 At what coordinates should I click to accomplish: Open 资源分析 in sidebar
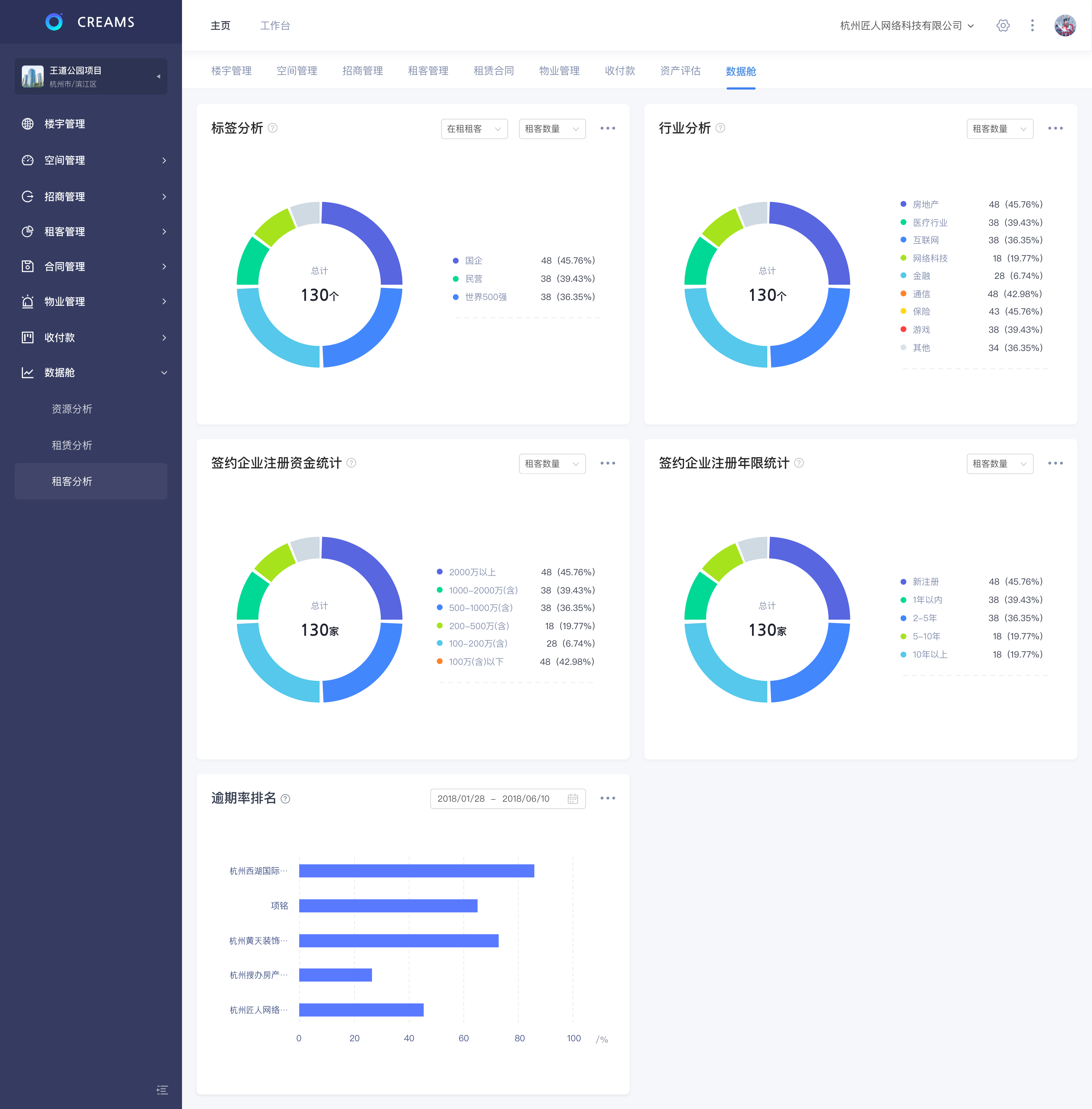(x=72, y=409)
